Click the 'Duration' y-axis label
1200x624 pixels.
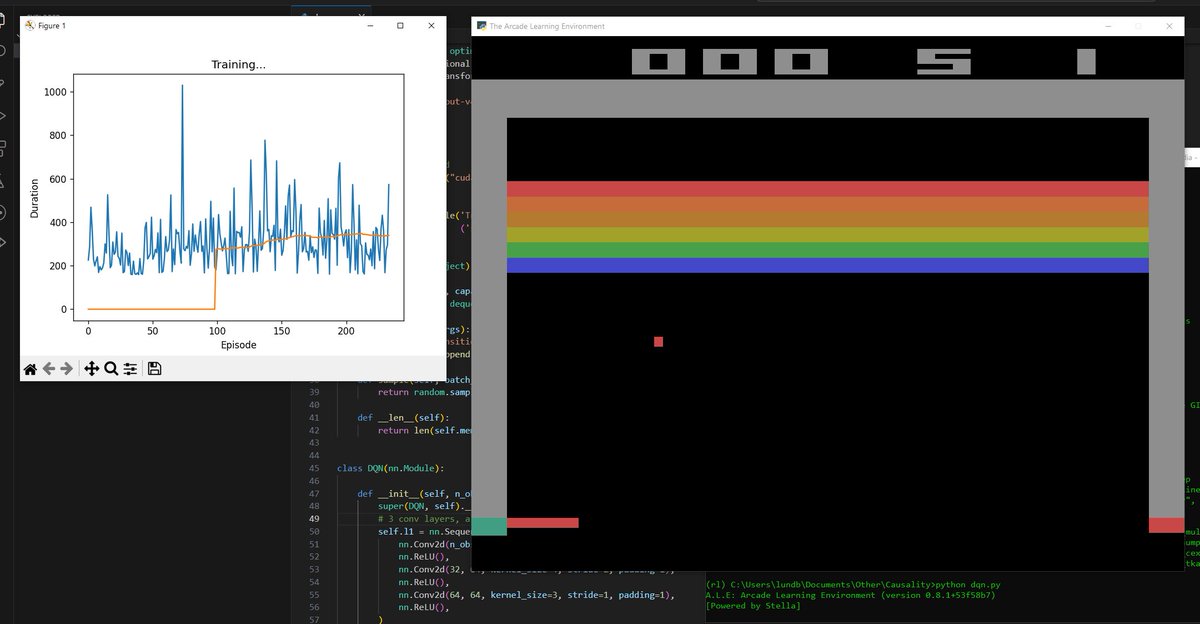point(33,199)
